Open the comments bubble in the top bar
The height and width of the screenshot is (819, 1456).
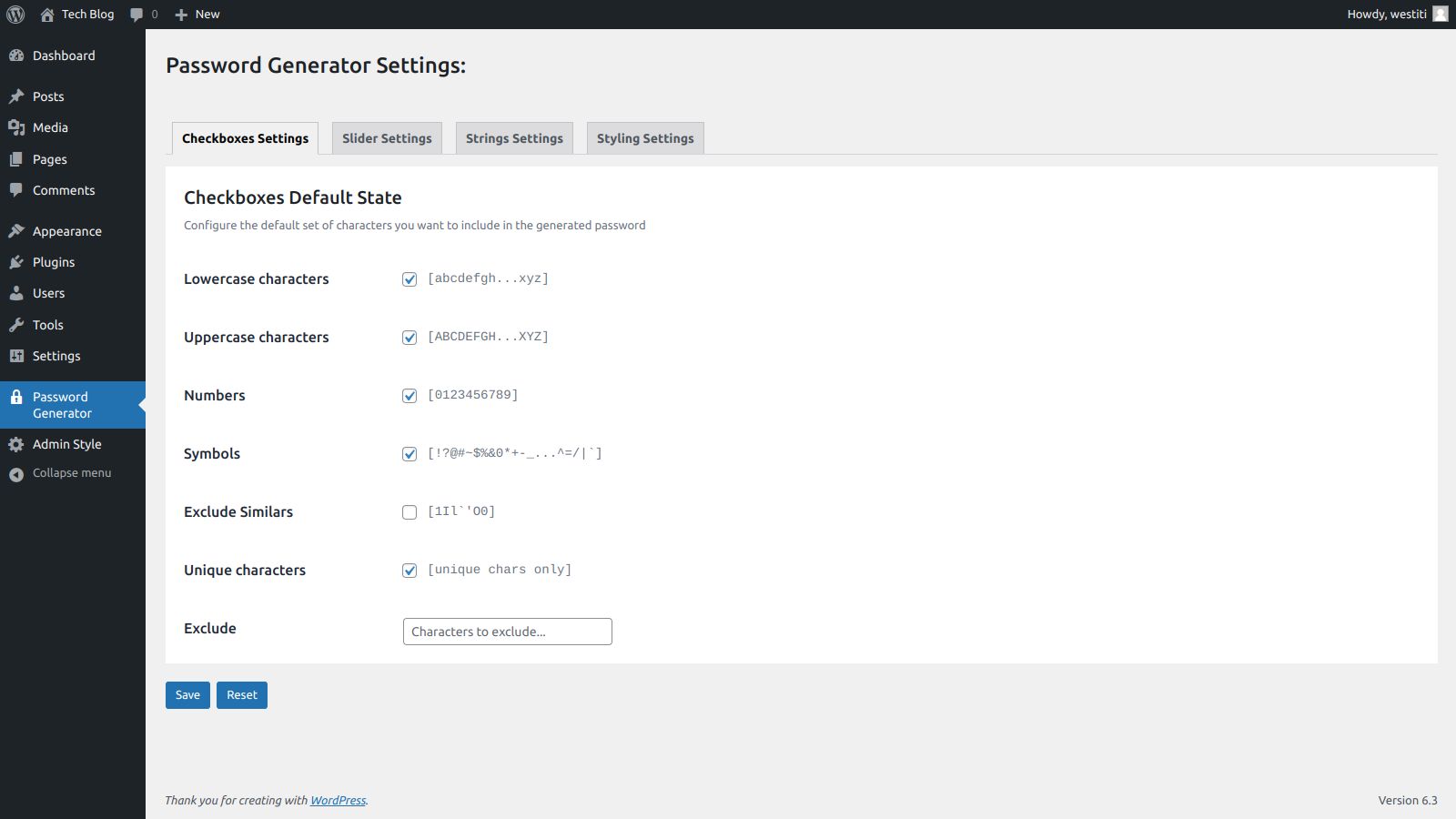136,14
